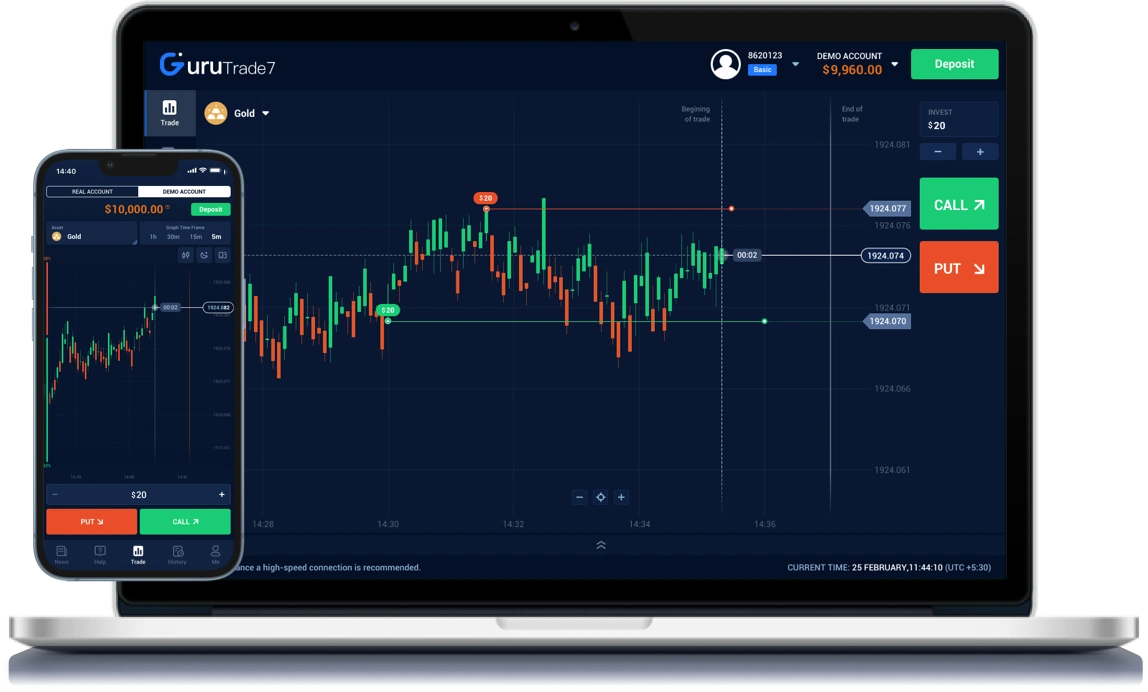Screen dimensions: 1148x692
Task: Click the $10,000.00 balance on the phone
Action: (134, 209)
